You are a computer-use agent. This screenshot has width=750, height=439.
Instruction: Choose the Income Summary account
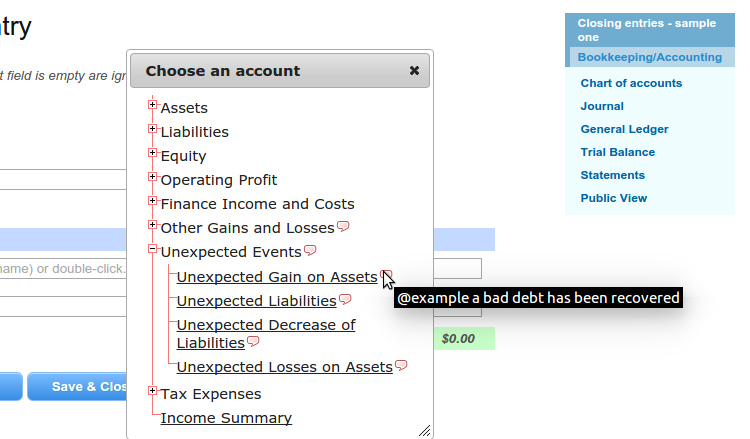[226, 418]
